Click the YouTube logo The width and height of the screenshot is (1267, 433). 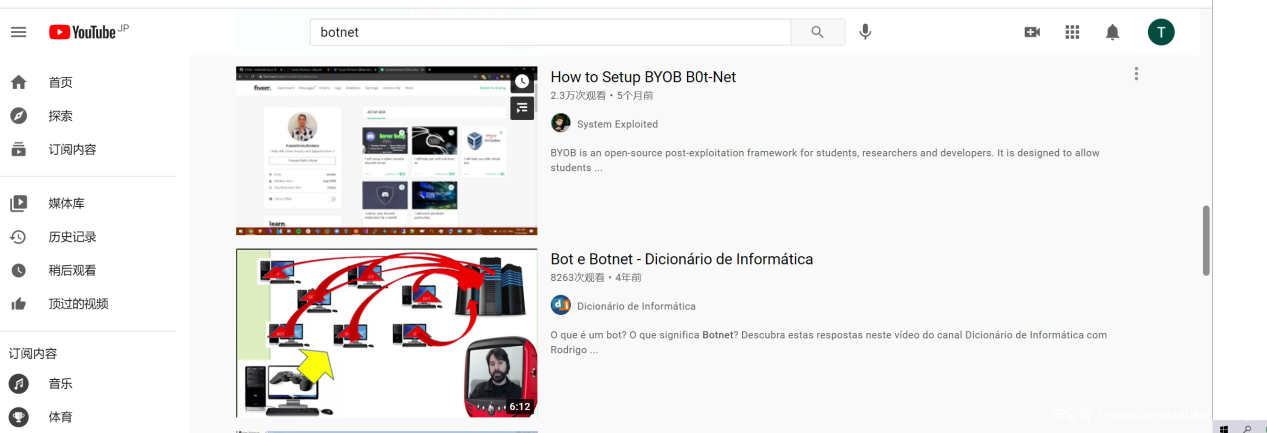click(x=82, y=32)
